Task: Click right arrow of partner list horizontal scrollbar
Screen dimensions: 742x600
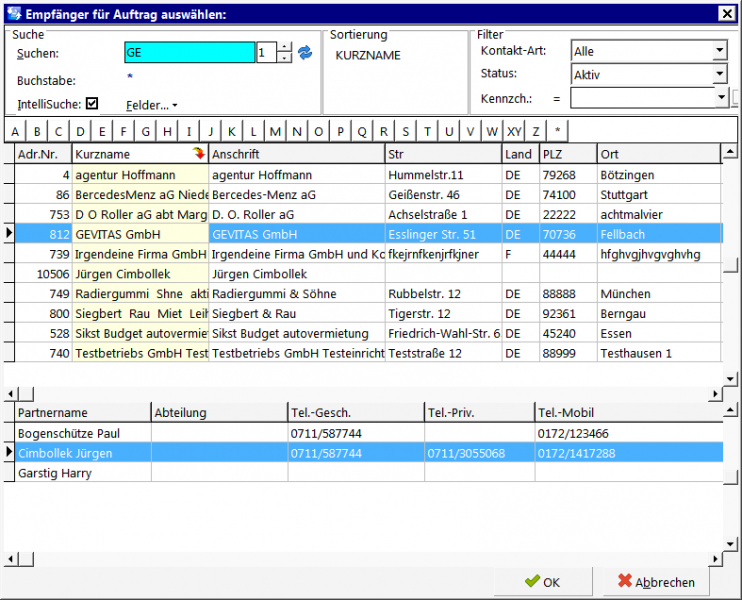Action: [715, 559]
